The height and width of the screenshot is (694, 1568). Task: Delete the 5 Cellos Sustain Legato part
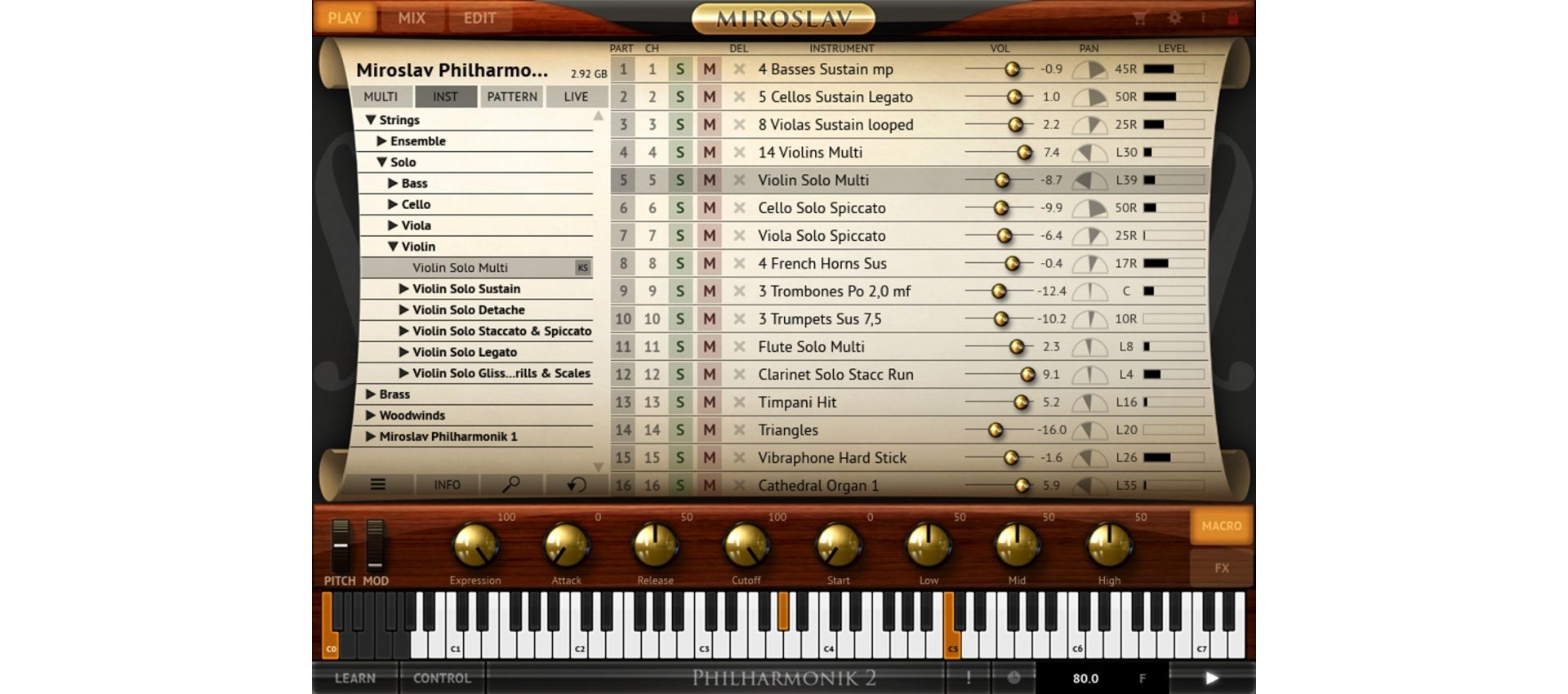(x=739, y=97)
